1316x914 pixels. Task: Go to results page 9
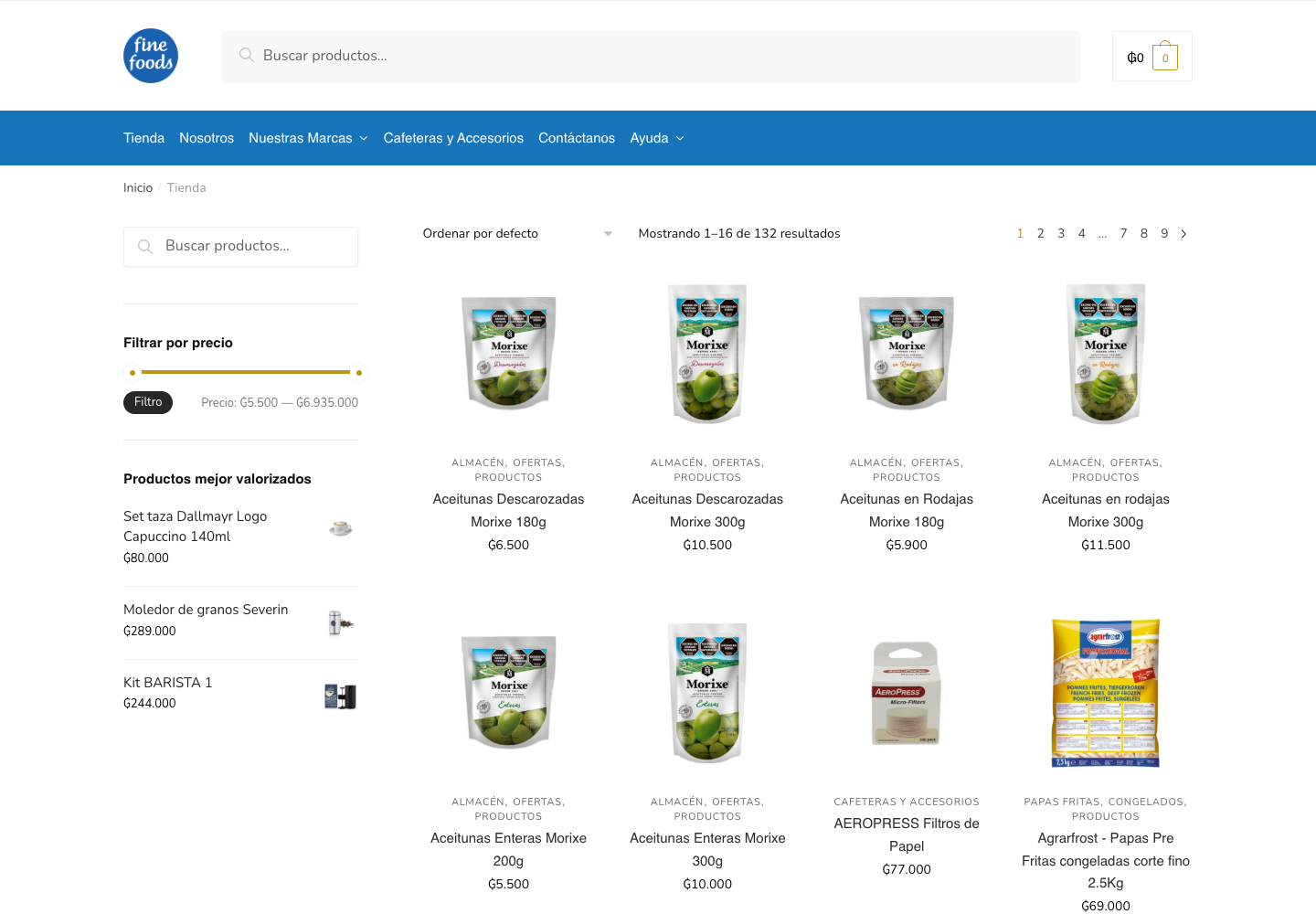coord(1164,234)
